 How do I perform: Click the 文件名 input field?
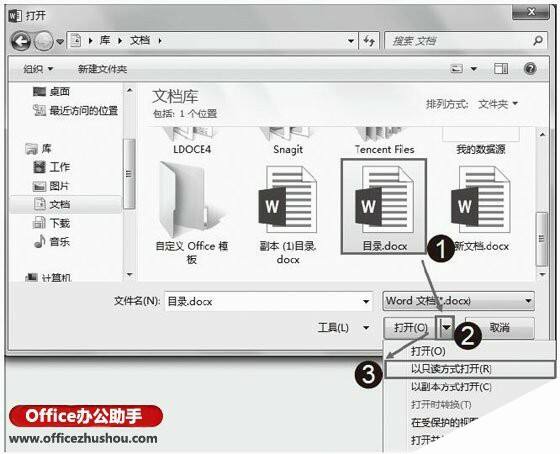click(262, 301)
